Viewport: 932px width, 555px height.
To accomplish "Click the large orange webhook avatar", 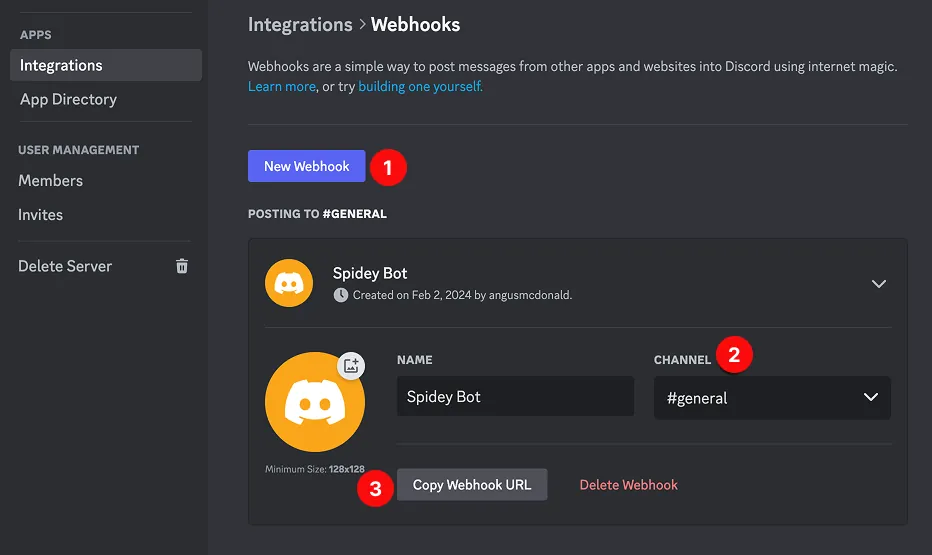I will coord(315,402).
